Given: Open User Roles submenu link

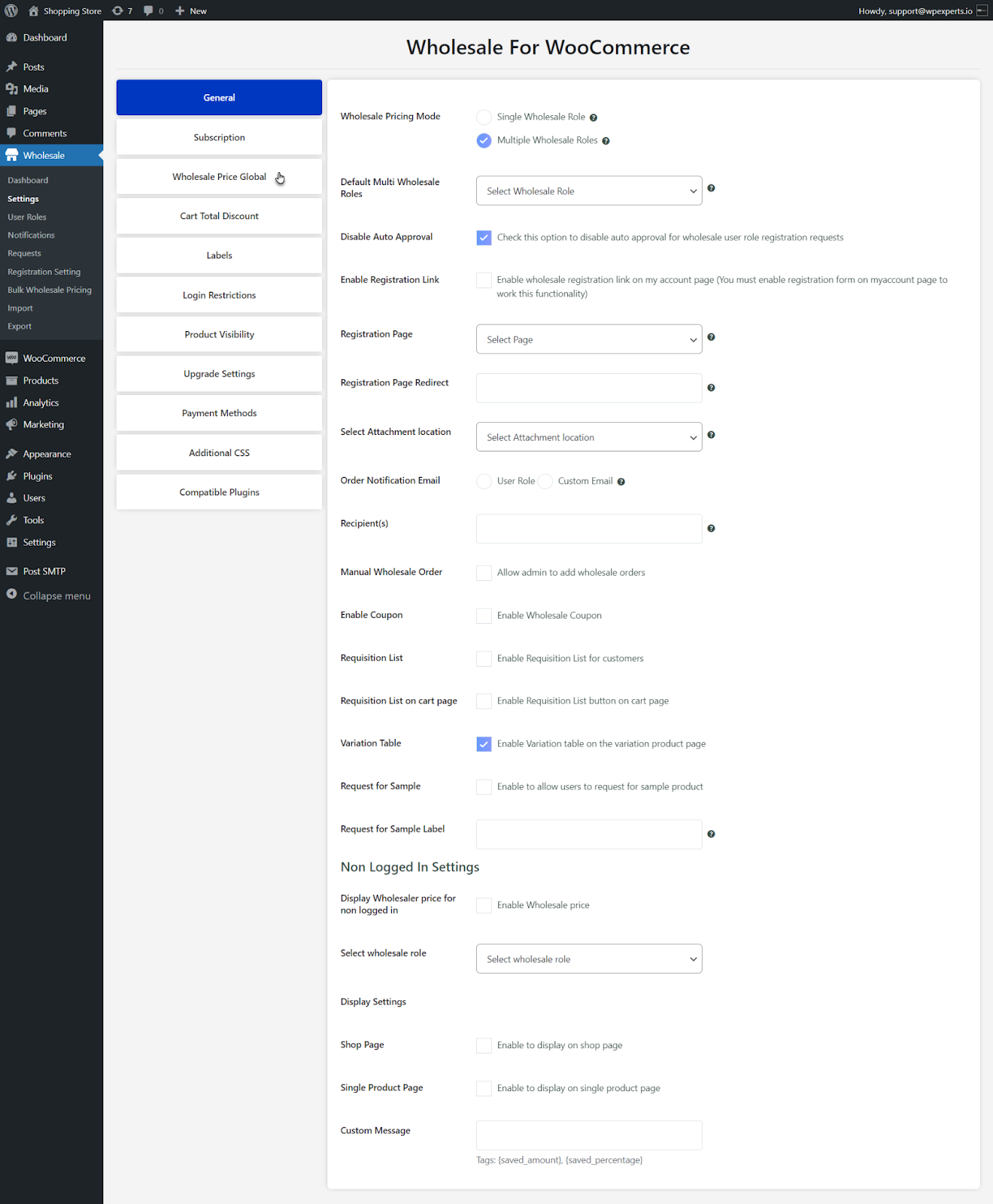Looking at the screenshot, I should tap(27, 217).
